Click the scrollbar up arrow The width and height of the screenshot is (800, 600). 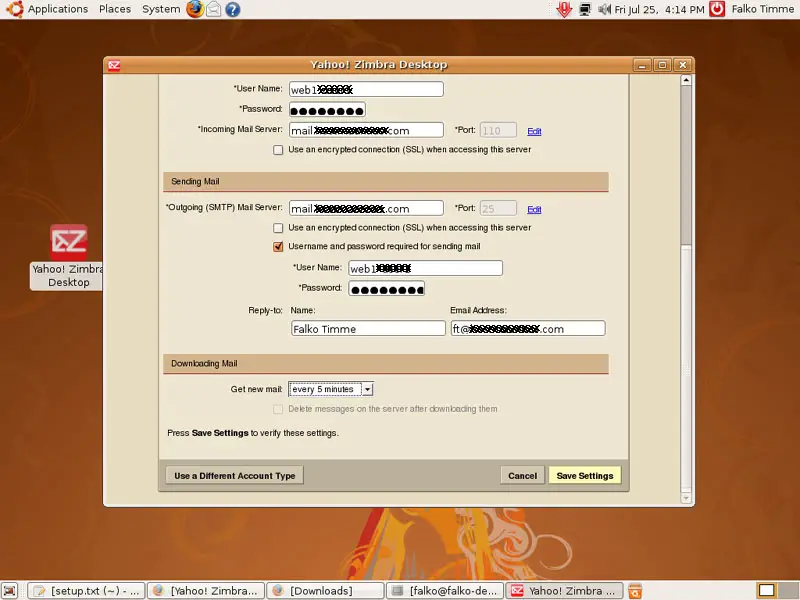pos(686,80)
